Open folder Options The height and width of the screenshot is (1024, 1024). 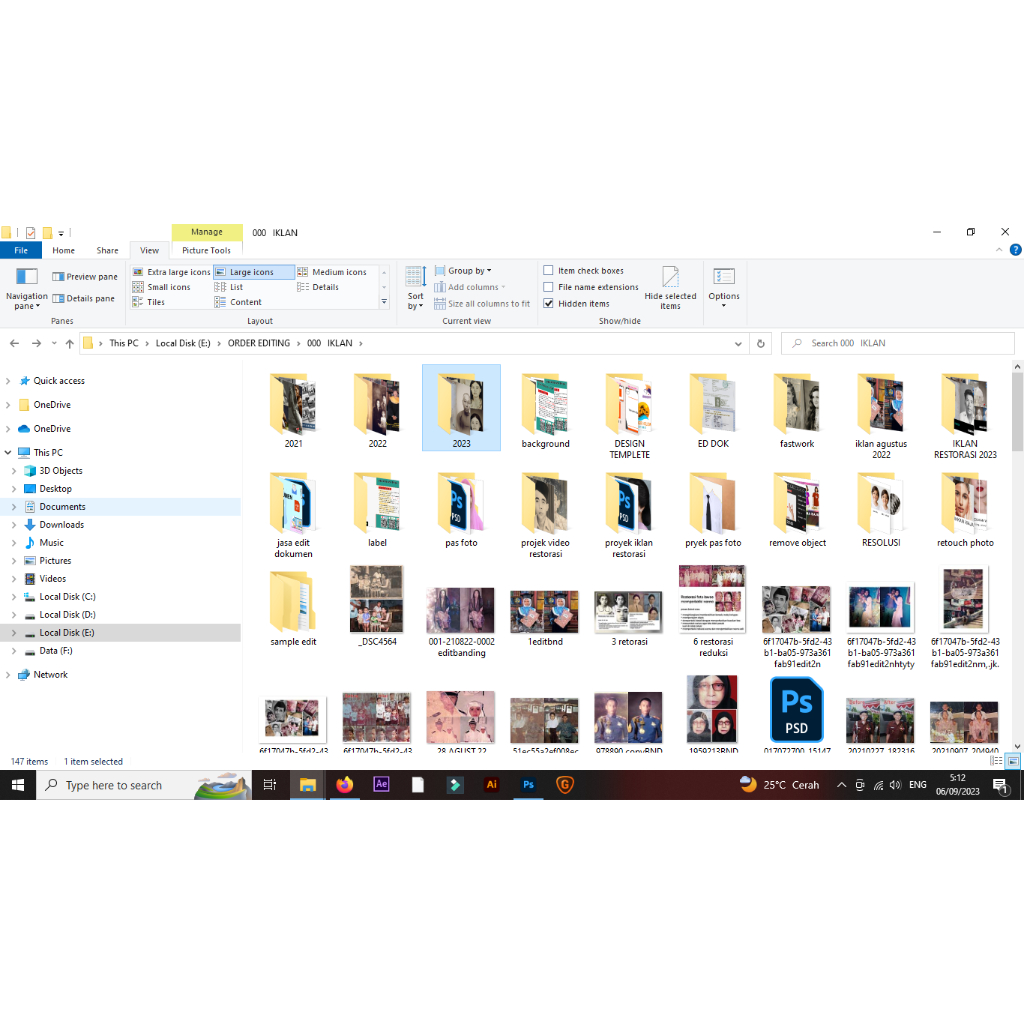pos(724,288)
